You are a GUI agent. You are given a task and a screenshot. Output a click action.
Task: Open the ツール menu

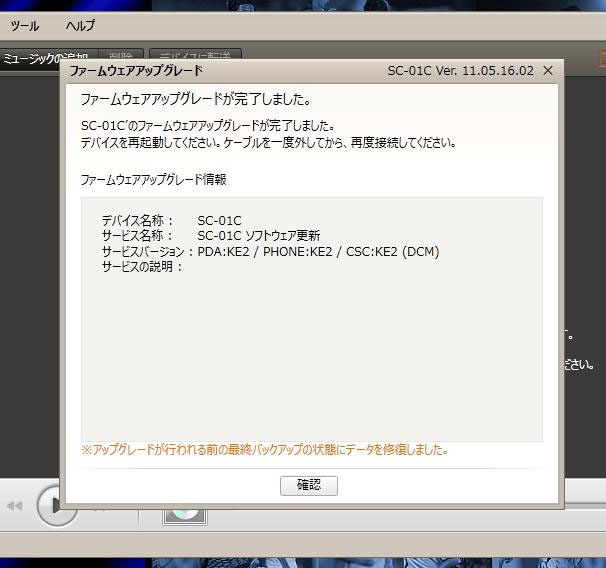pyautogui.click(x=24, y=26)
